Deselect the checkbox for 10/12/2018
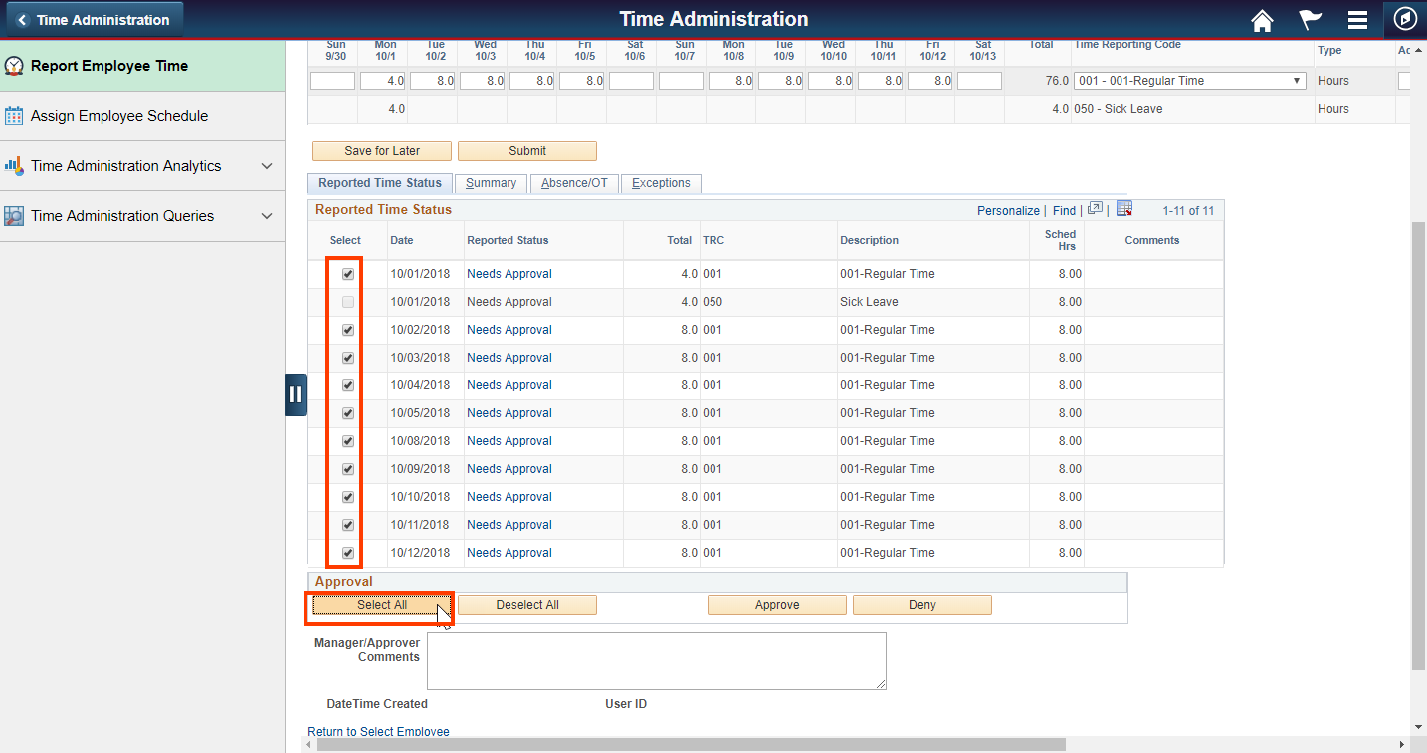This screenshot has height=753, width=1427. pyautogui.click(x=347, y=552)
